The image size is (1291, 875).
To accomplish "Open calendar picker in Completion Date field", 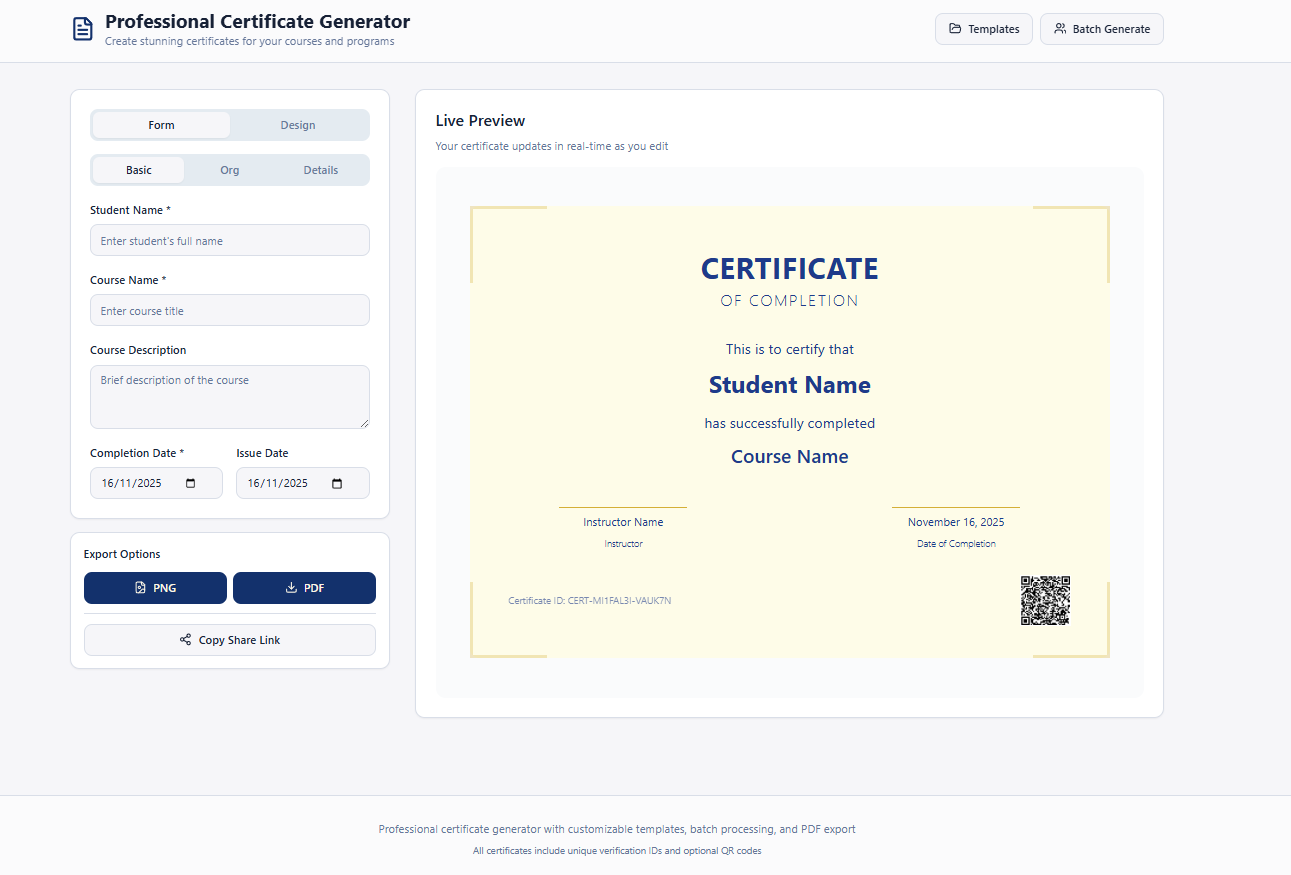I will point(190,484).
